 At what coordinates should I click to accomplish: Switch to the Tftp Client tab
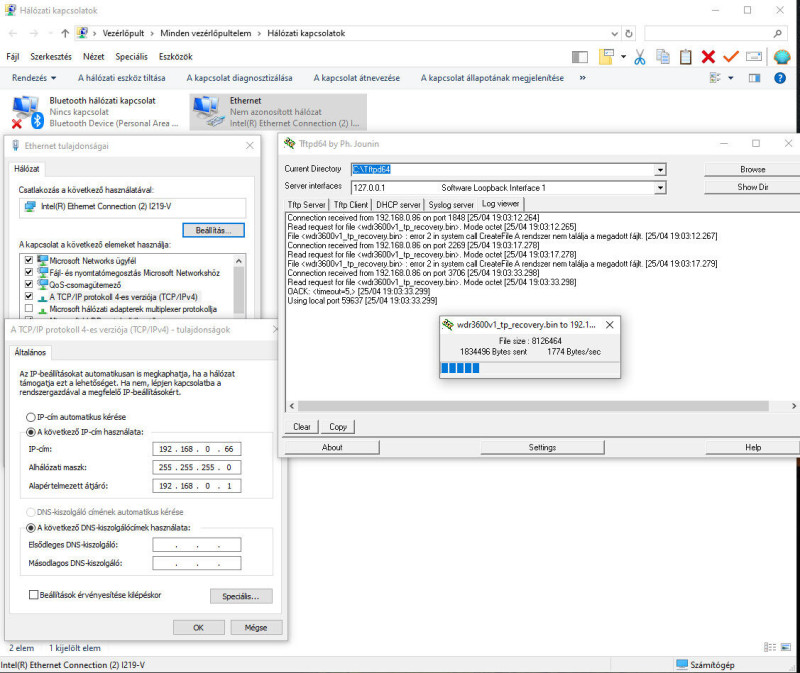[x=351, y=205]
